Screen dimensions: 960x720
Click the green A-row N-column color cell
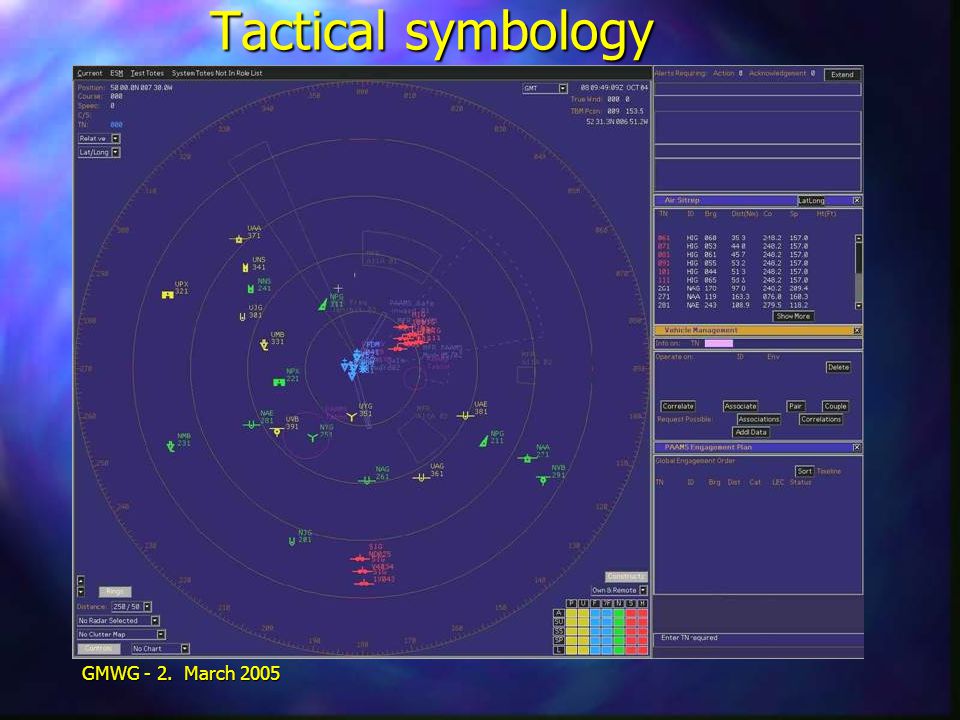(618, 612)
